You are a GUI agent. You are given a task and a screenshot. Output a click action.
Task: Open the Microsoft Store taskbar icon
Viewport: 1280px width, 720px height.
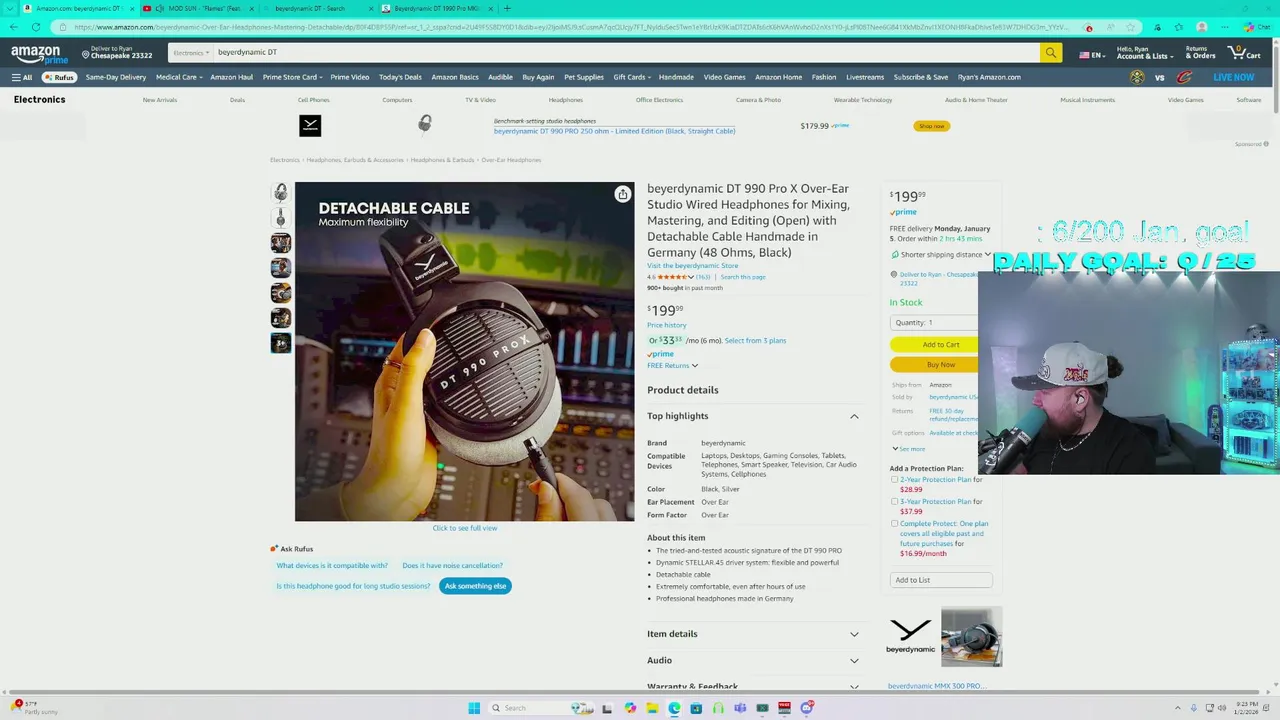coord(696,708)
